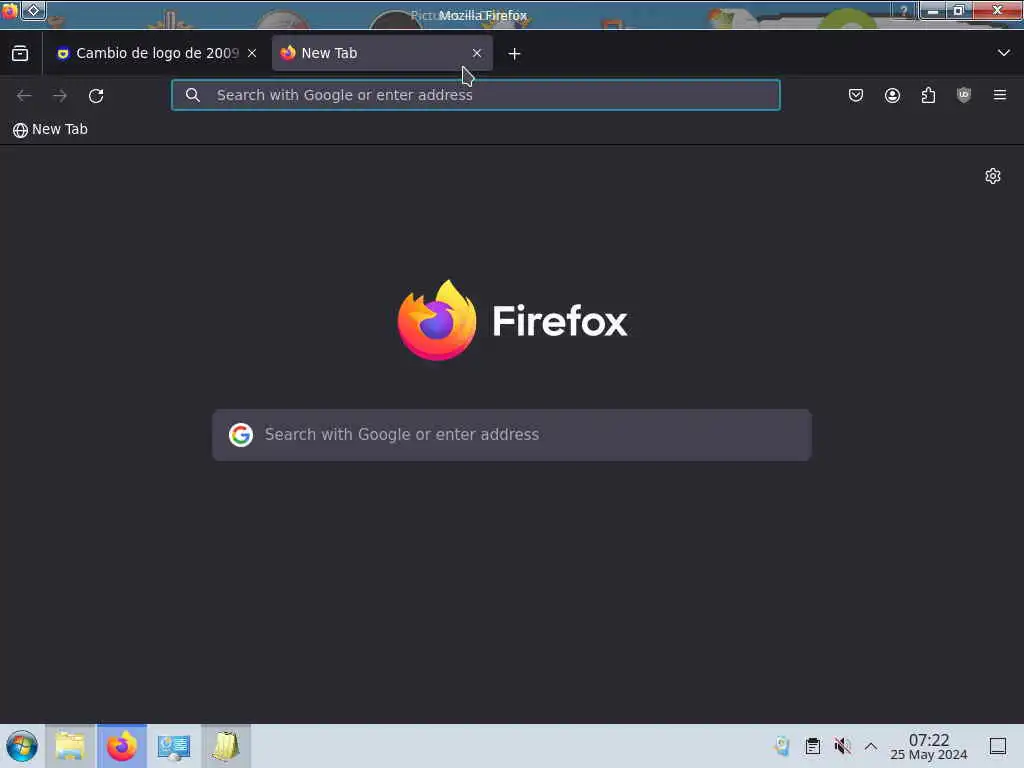Open the New Tab bookmark in bookmarks toolbar
Viewport: 1024px width, 768px height.
[50, 129]
